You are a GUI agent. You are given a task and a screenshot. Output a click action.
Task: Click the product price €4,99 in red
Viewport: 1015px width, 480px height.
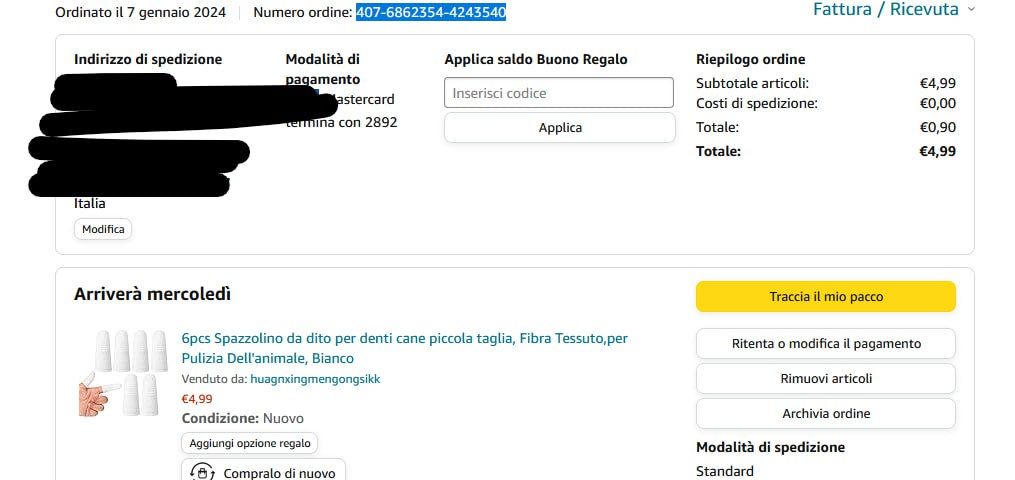pyautogui.click(x=197, y=399)
